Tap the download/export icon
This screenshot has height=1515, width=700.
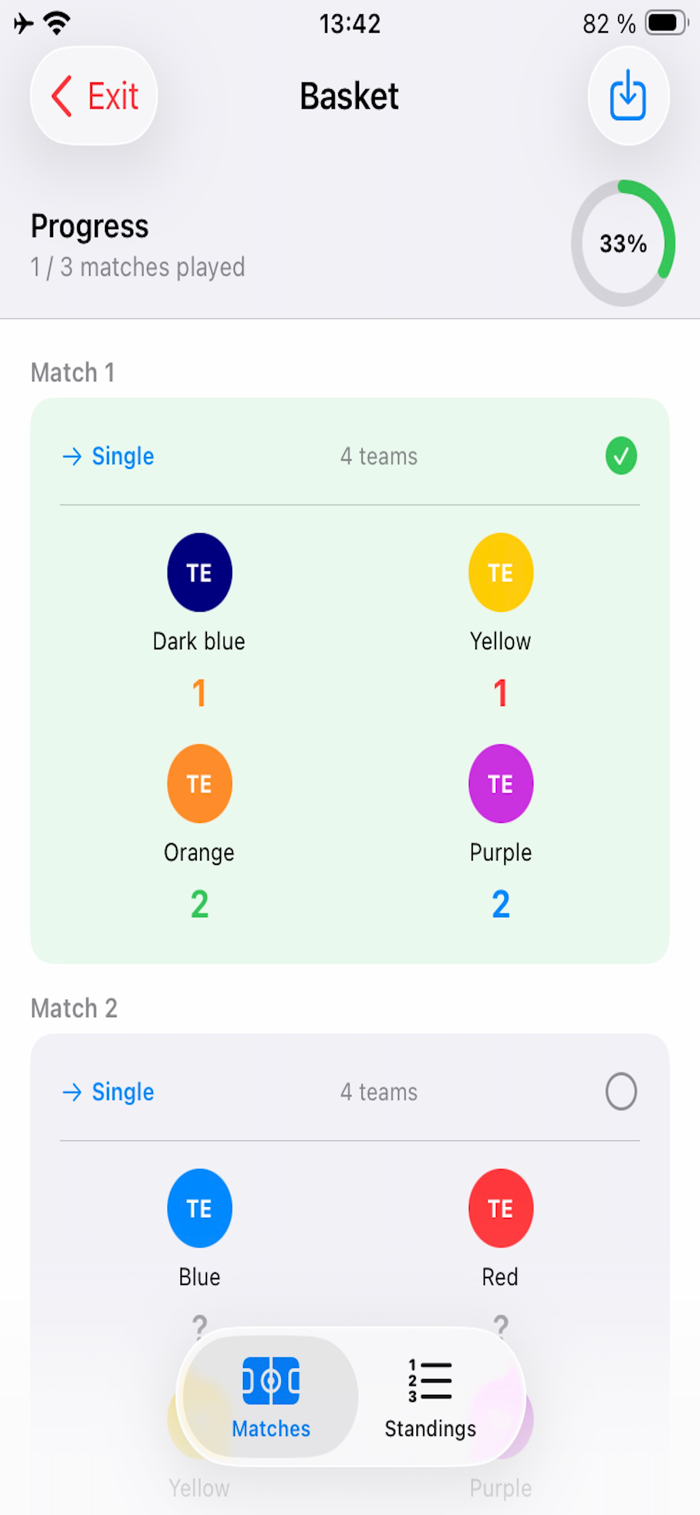pos(628,96)
